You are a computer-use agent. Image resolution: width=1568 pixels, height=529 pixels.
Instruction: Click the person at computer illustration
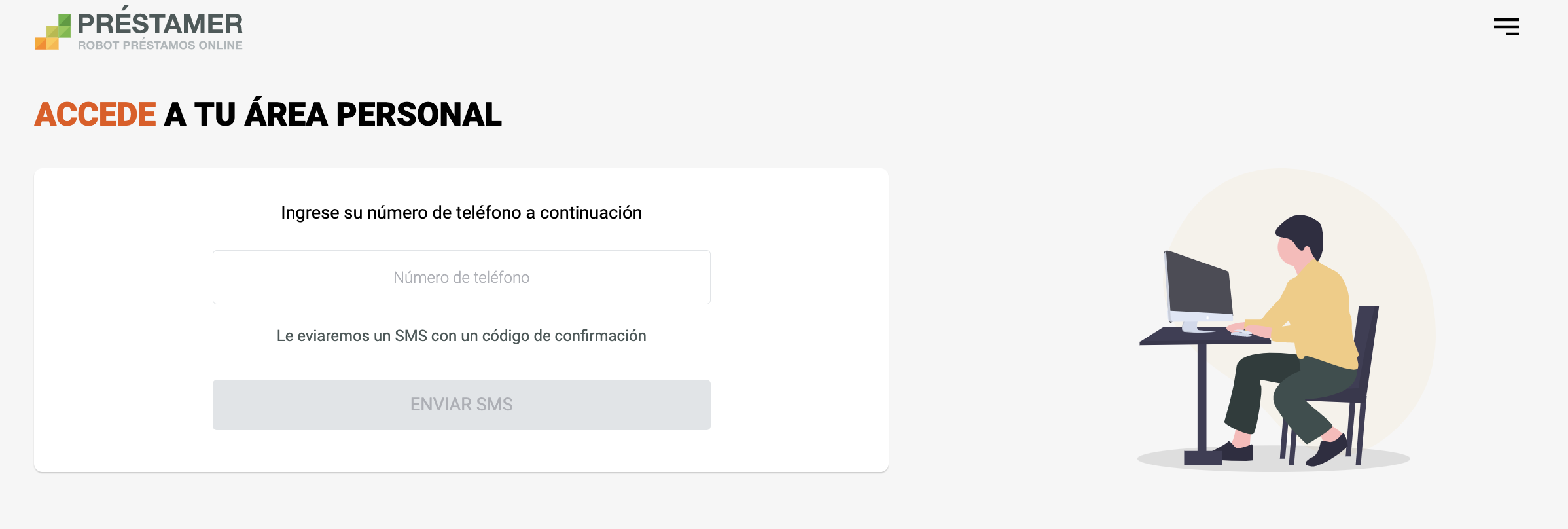click(1273, 340)
